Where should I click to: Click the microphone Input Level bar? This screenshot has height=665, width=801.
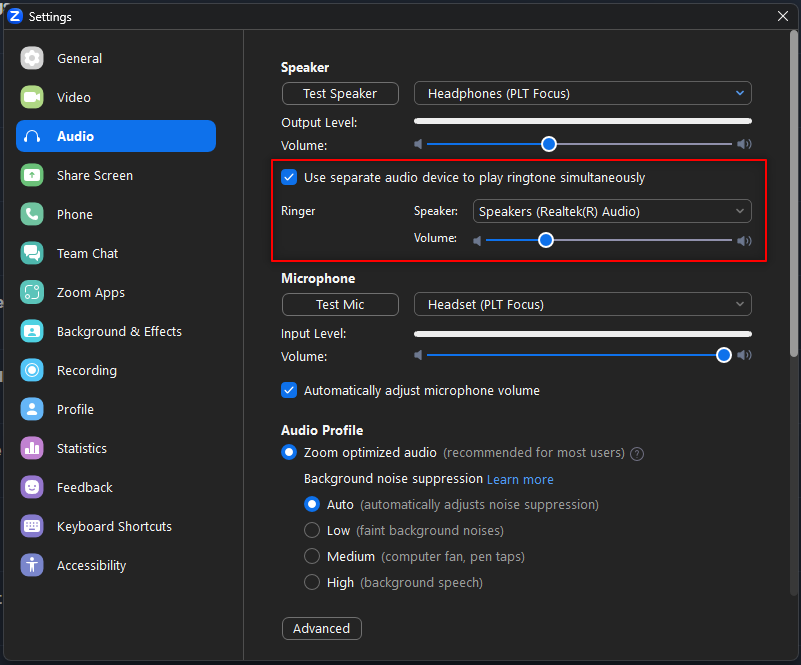[x=582, y=334]
